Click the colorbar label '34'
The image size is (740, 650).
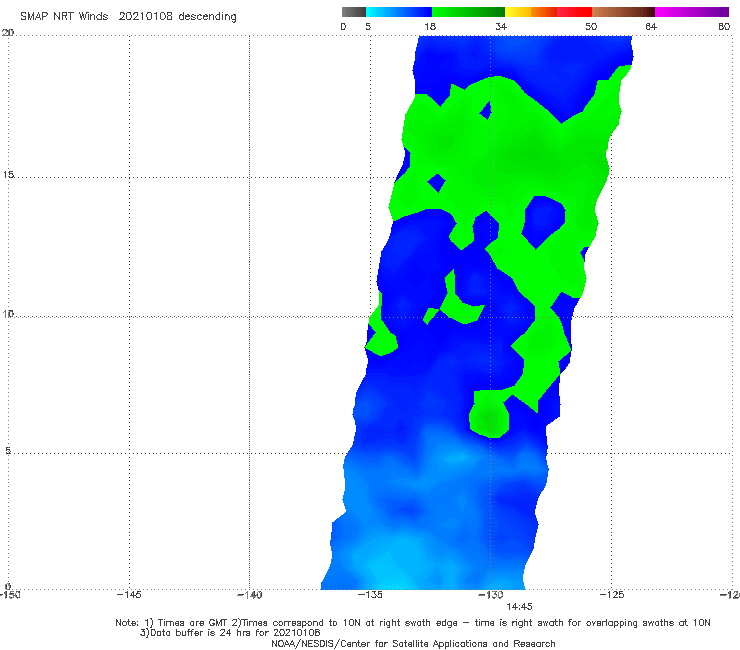point(501,26)
